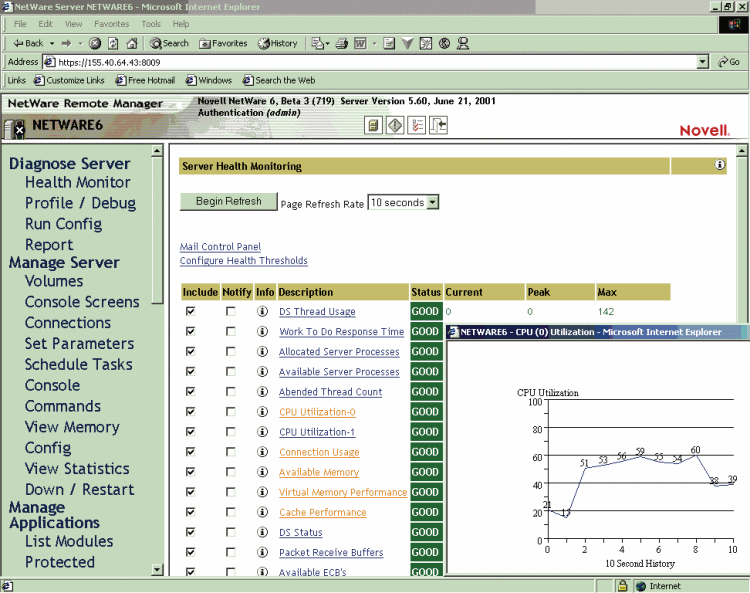This screenshot has height=593, width=750.
Task: Click the diamond health status icon in header
Action: click(395, 125)
